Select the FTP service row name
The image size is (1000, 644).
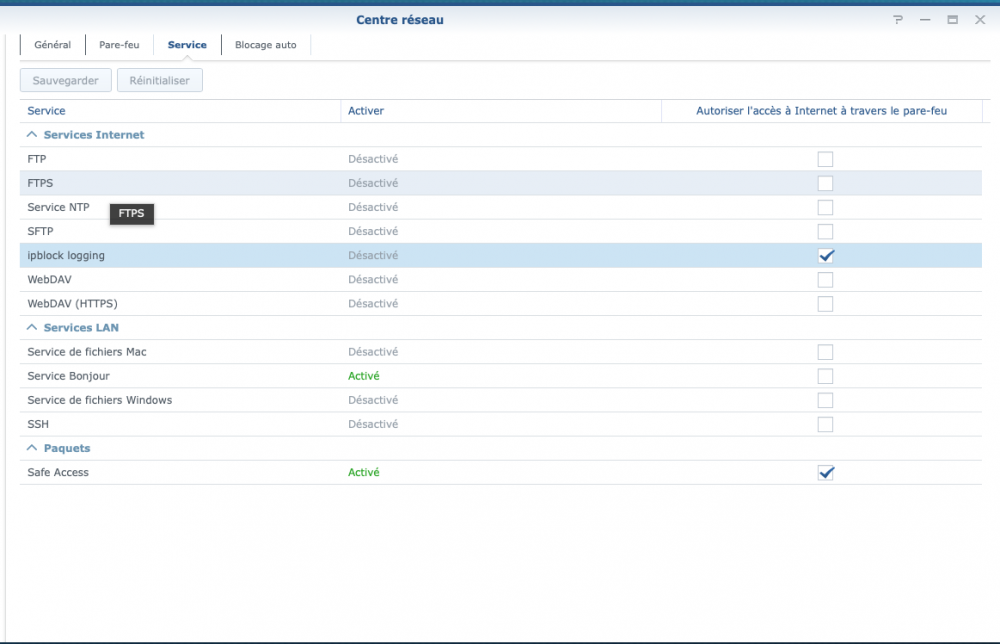37,159
